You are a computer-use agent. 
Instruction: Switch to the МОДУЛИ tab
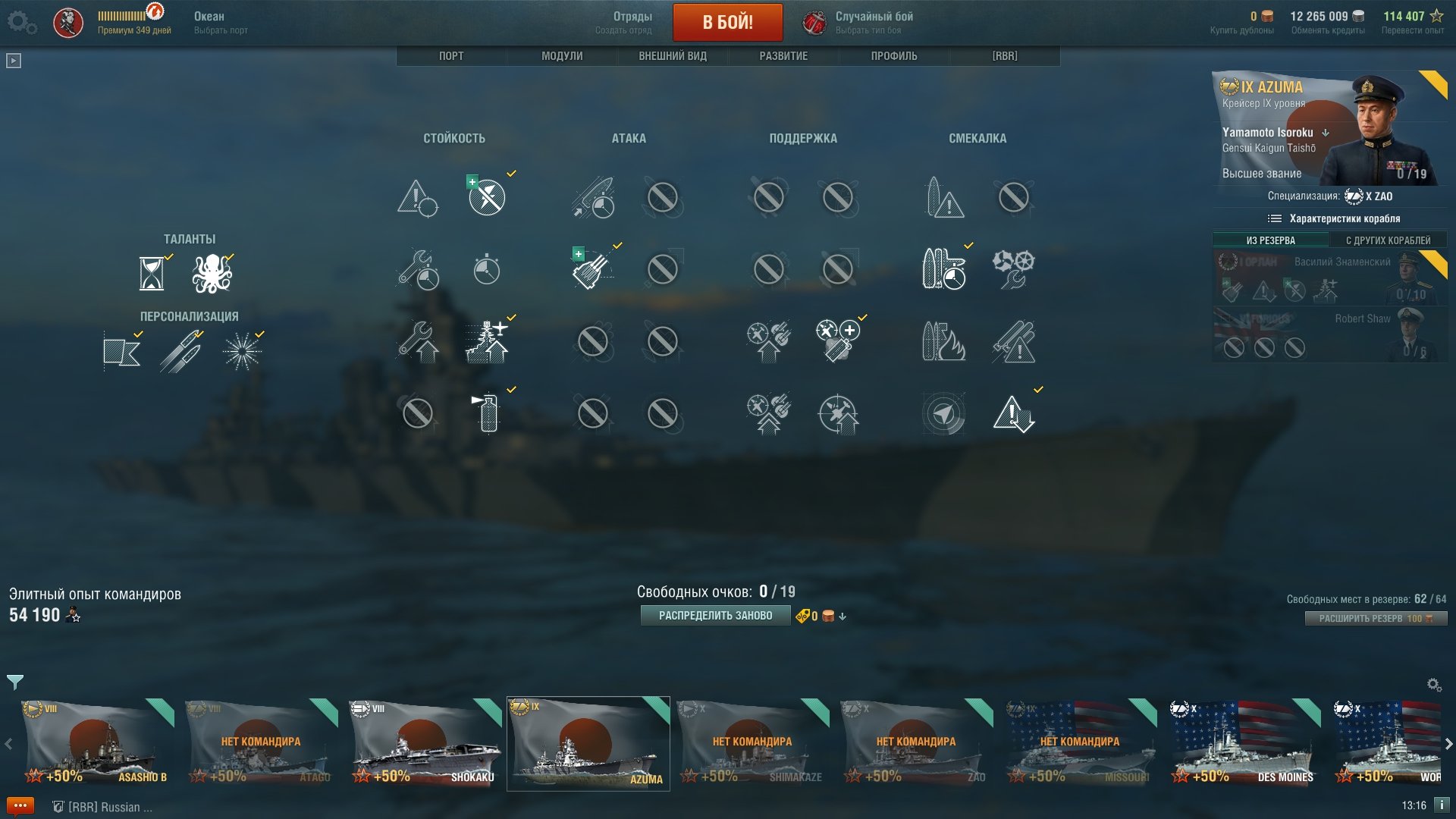[562, 56]
